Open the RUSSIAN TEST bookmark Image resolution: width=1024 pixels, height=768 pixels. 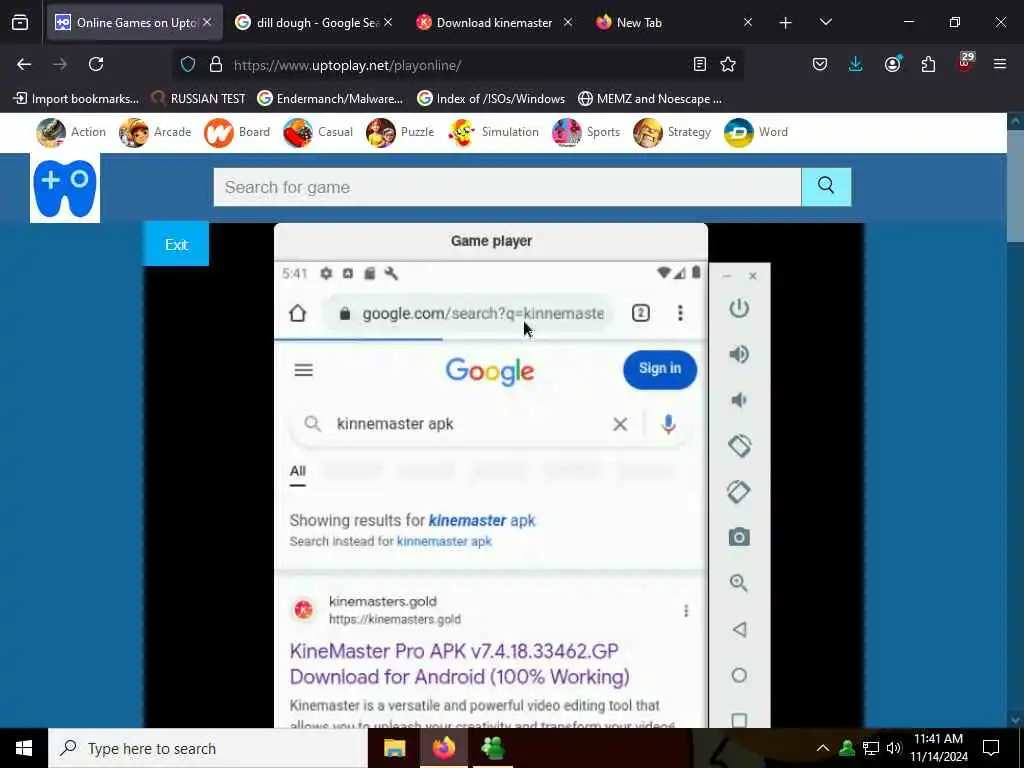(198, 99)
